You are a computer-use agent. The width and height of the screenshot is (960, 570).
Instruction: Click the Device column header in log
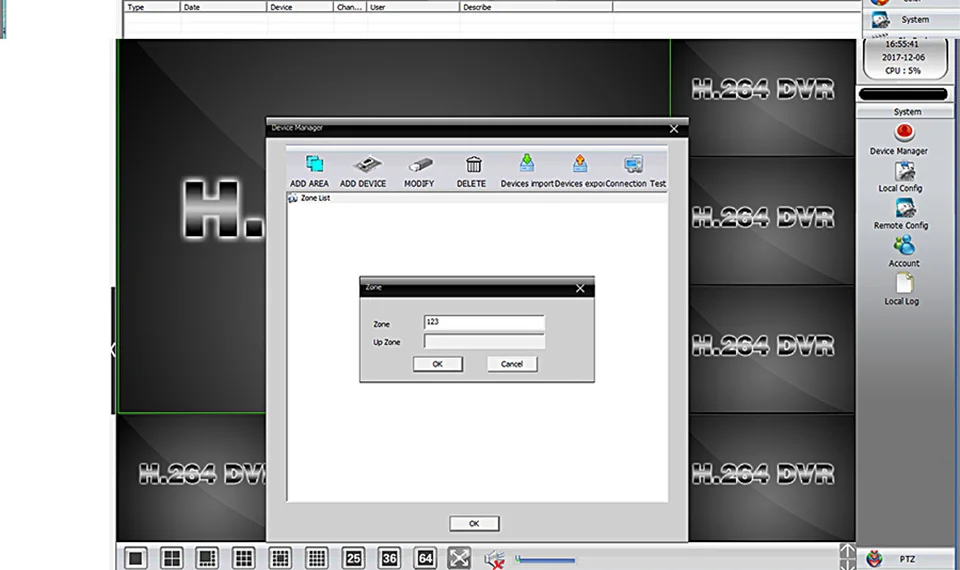click(300, 7)
